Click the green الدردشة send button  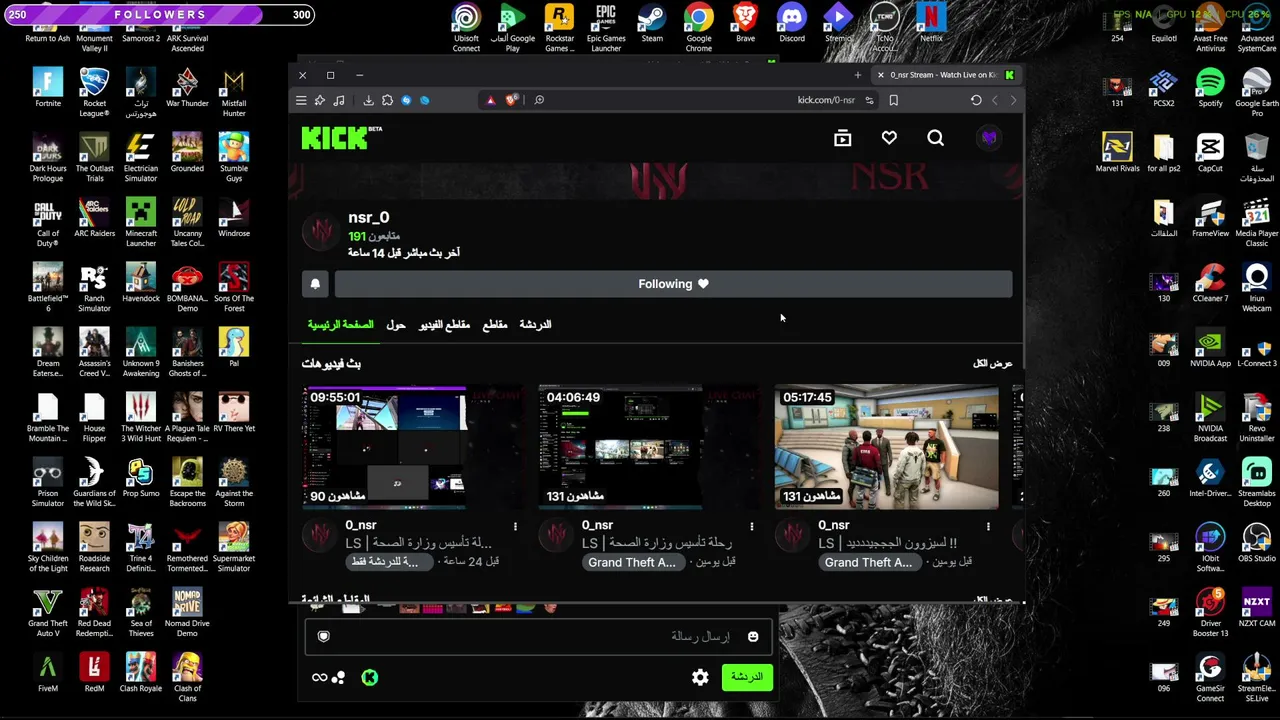point(747,677)
